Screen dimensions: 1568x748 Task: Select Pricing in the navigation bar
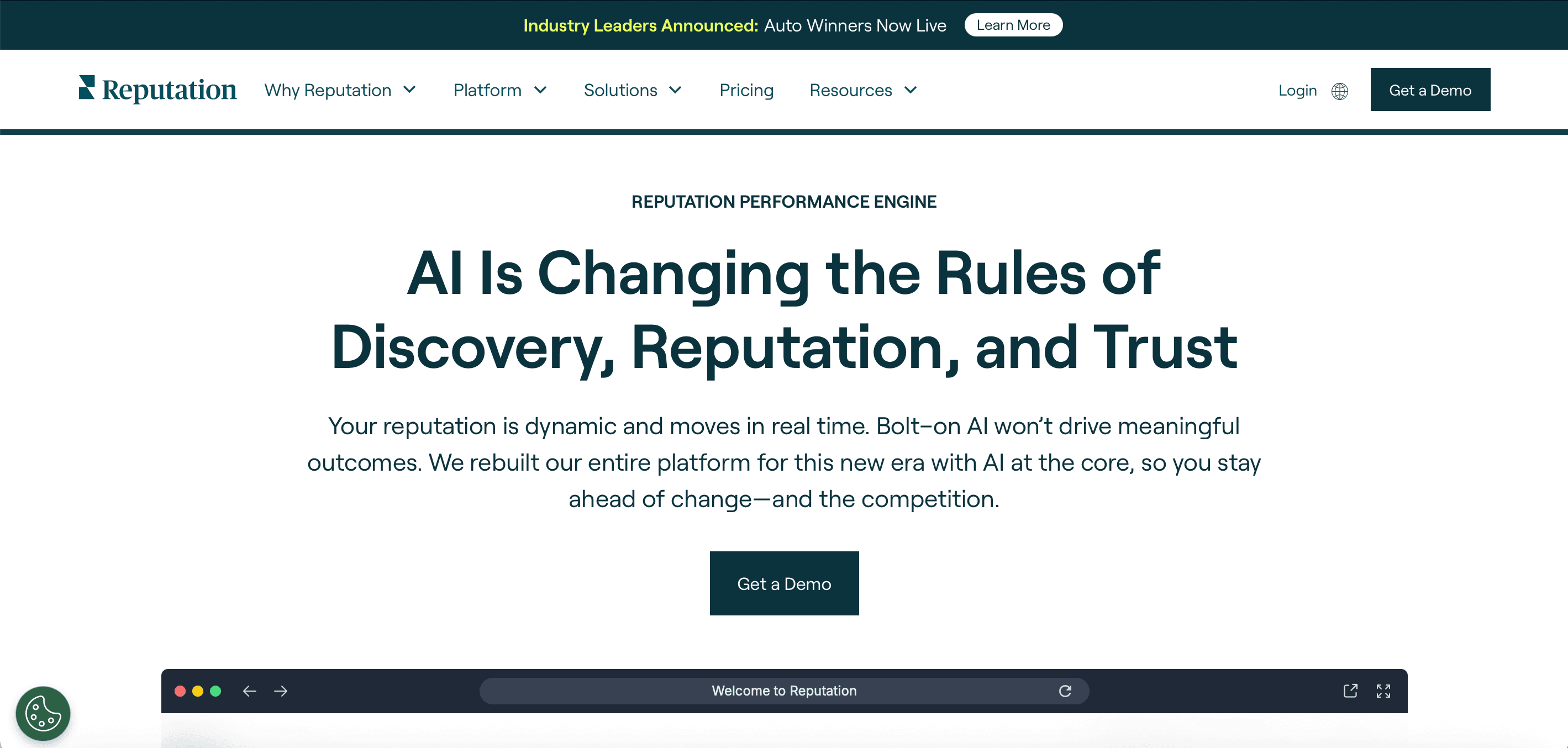pyautogui.click(x=746, y=89)
